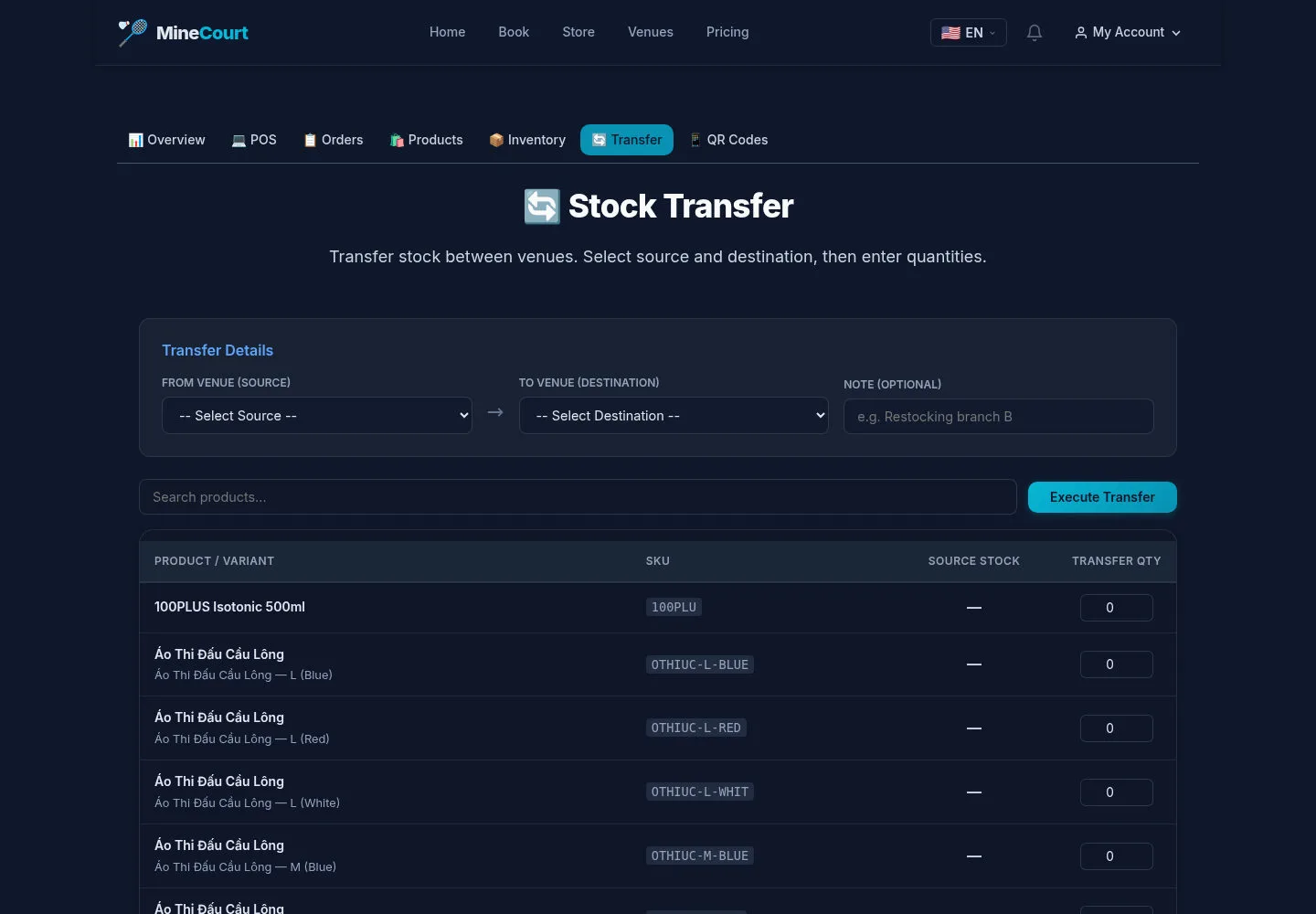Click the SKU column header
The image size is (1316, 914).
[x=658, y=561]
